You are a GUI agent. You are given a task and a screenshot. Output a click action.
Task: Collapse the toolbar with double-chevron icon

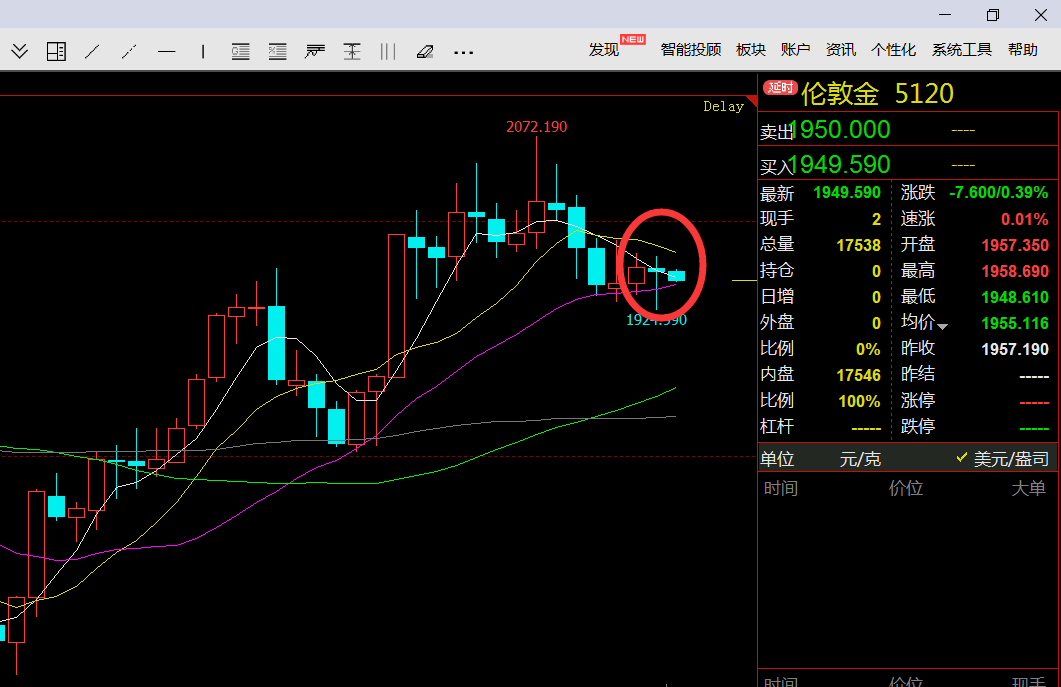click(x=20, y=51)
